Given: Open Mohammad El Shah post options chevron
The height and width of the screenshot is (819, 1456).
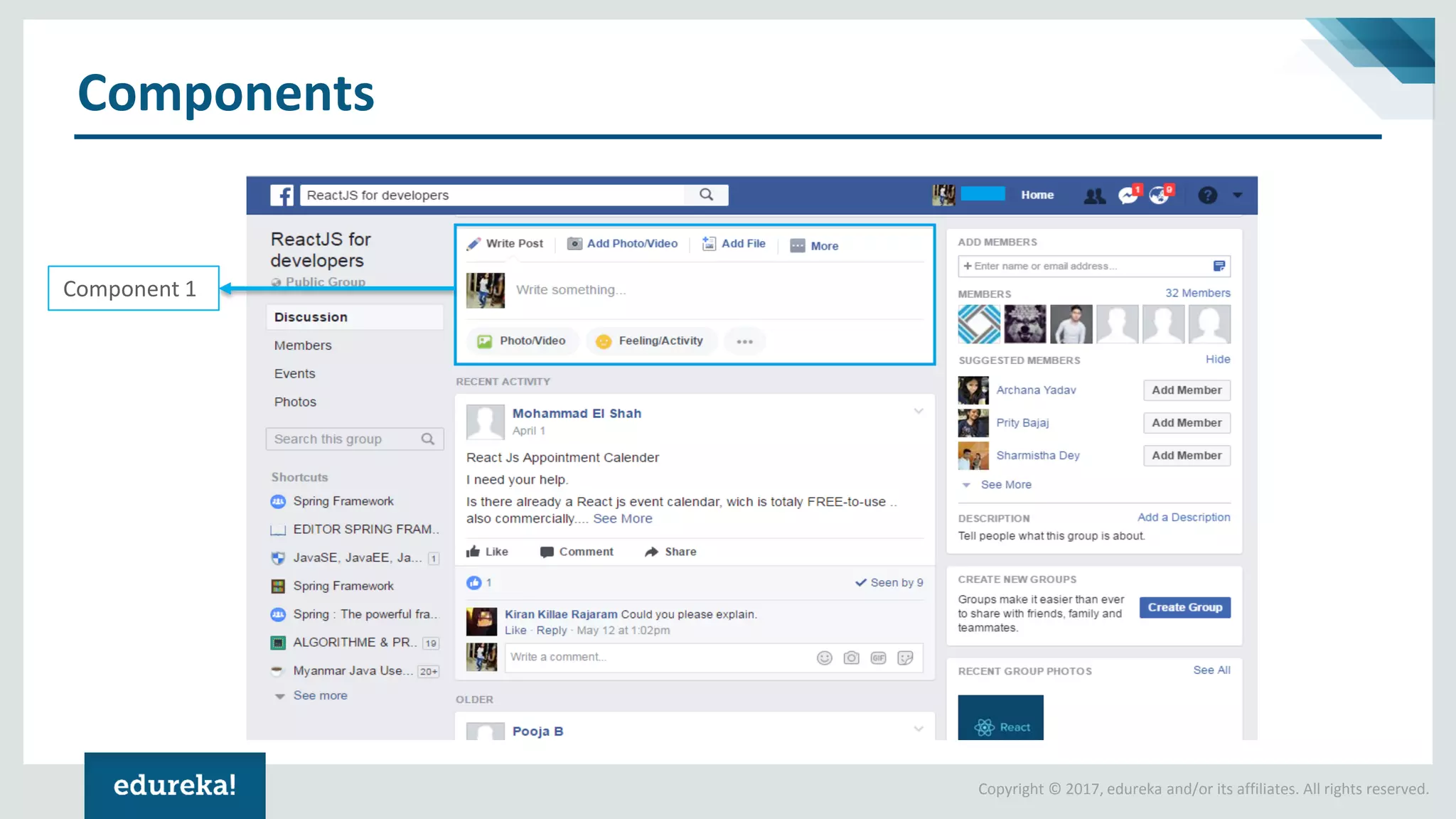Looking at the screenshot, I should (919, 411).
